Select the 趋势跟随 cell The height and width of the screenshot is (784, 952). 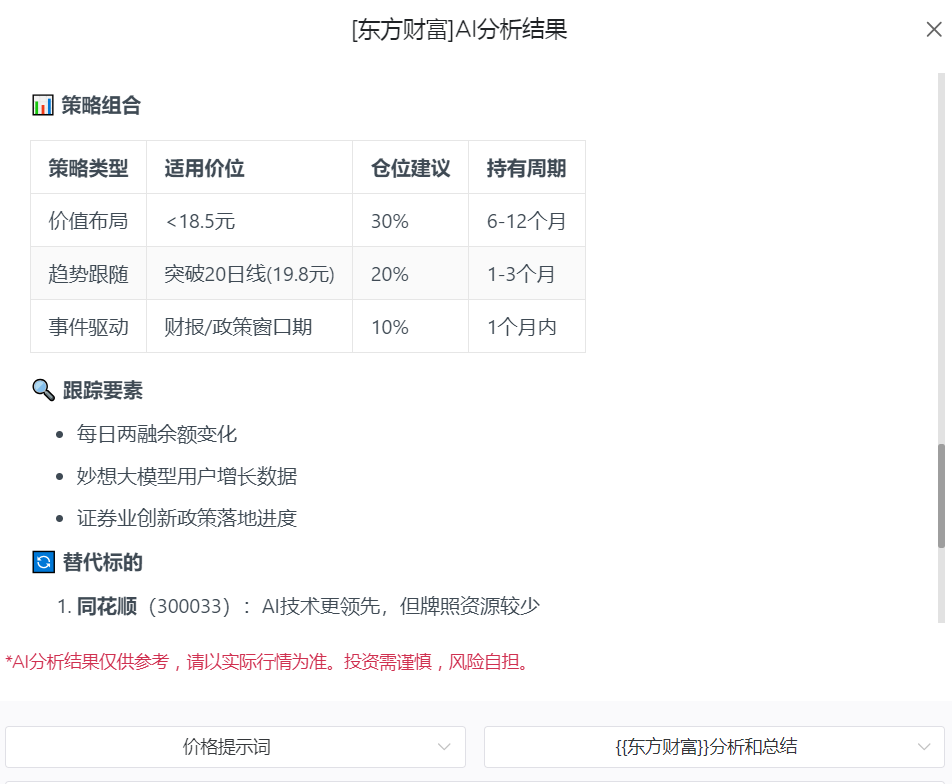click(89, 273)
